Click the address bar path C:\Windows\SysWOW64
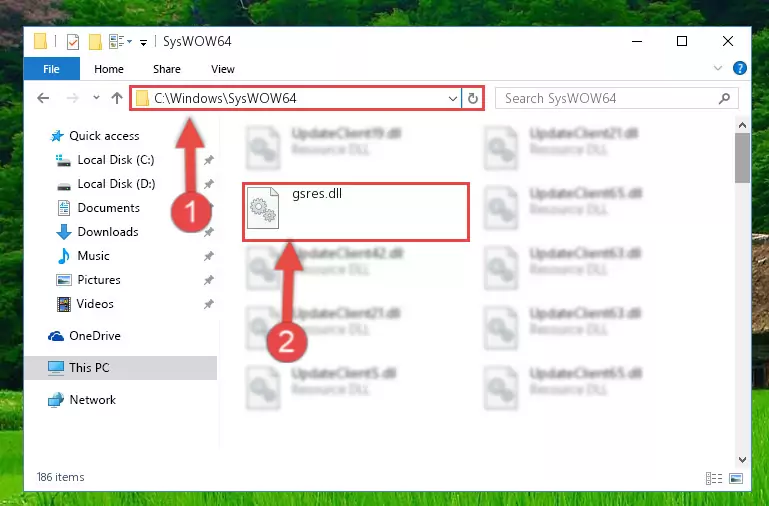 click(225, 98)
